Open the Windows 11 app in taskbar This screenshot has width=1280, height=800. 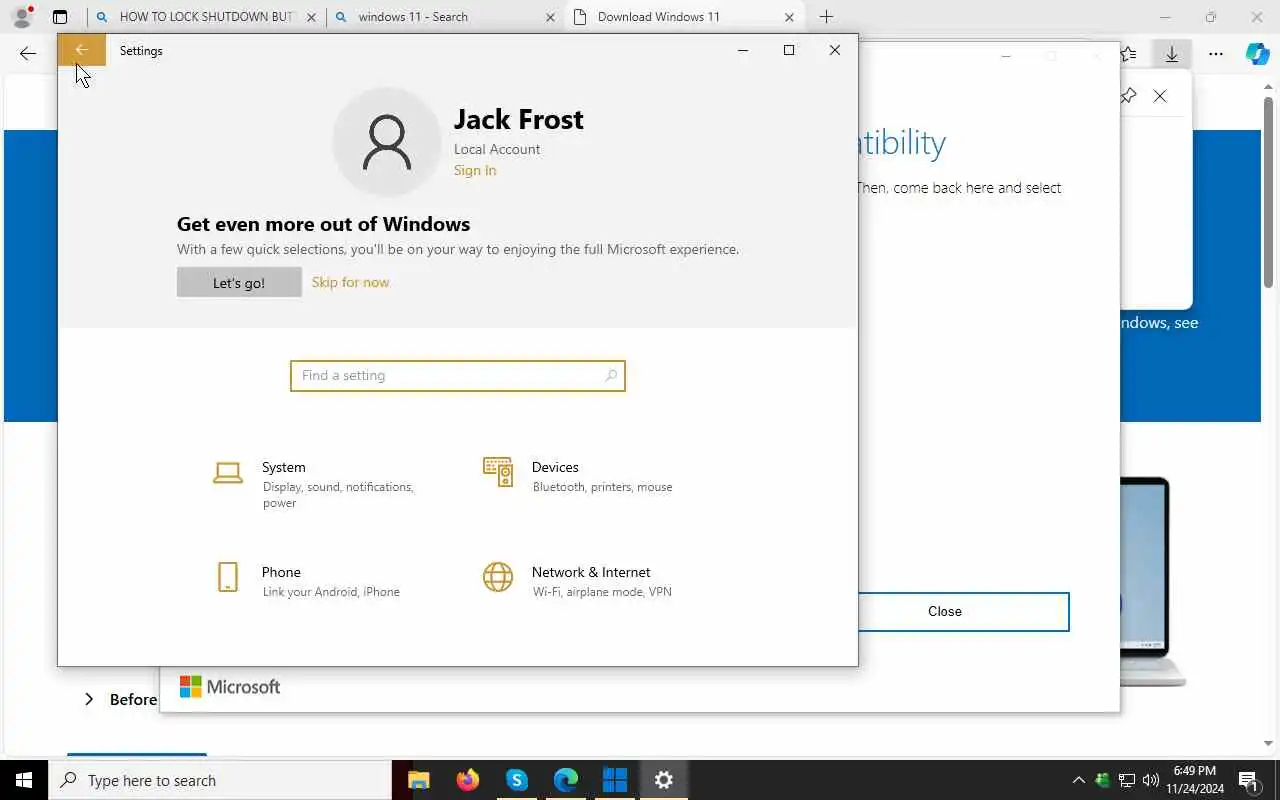[x=615, y=780]
